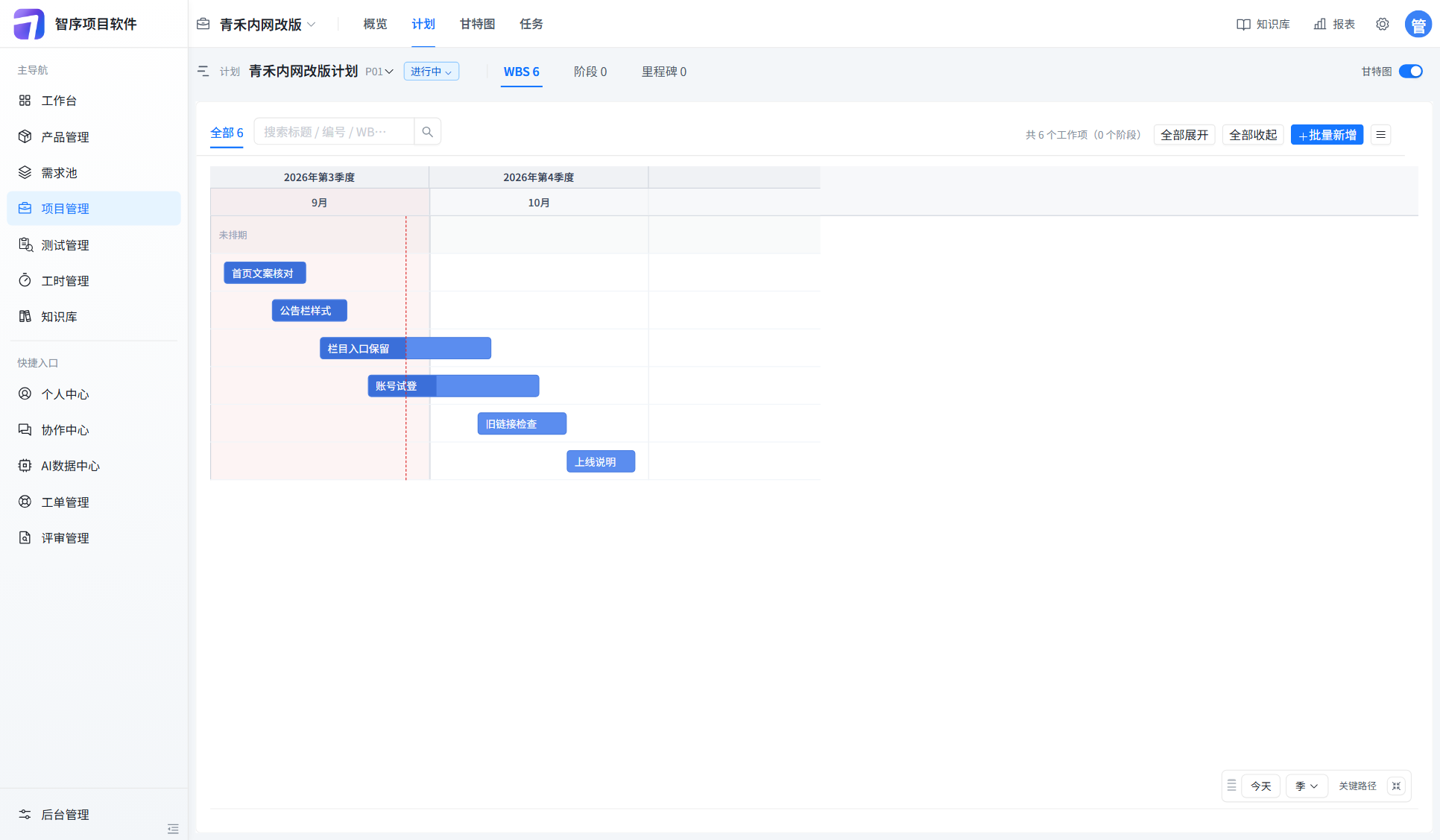The image size is (1440, 840).
Task: Open the list options icon beside 批量新增
Action: coord(1381,135)
